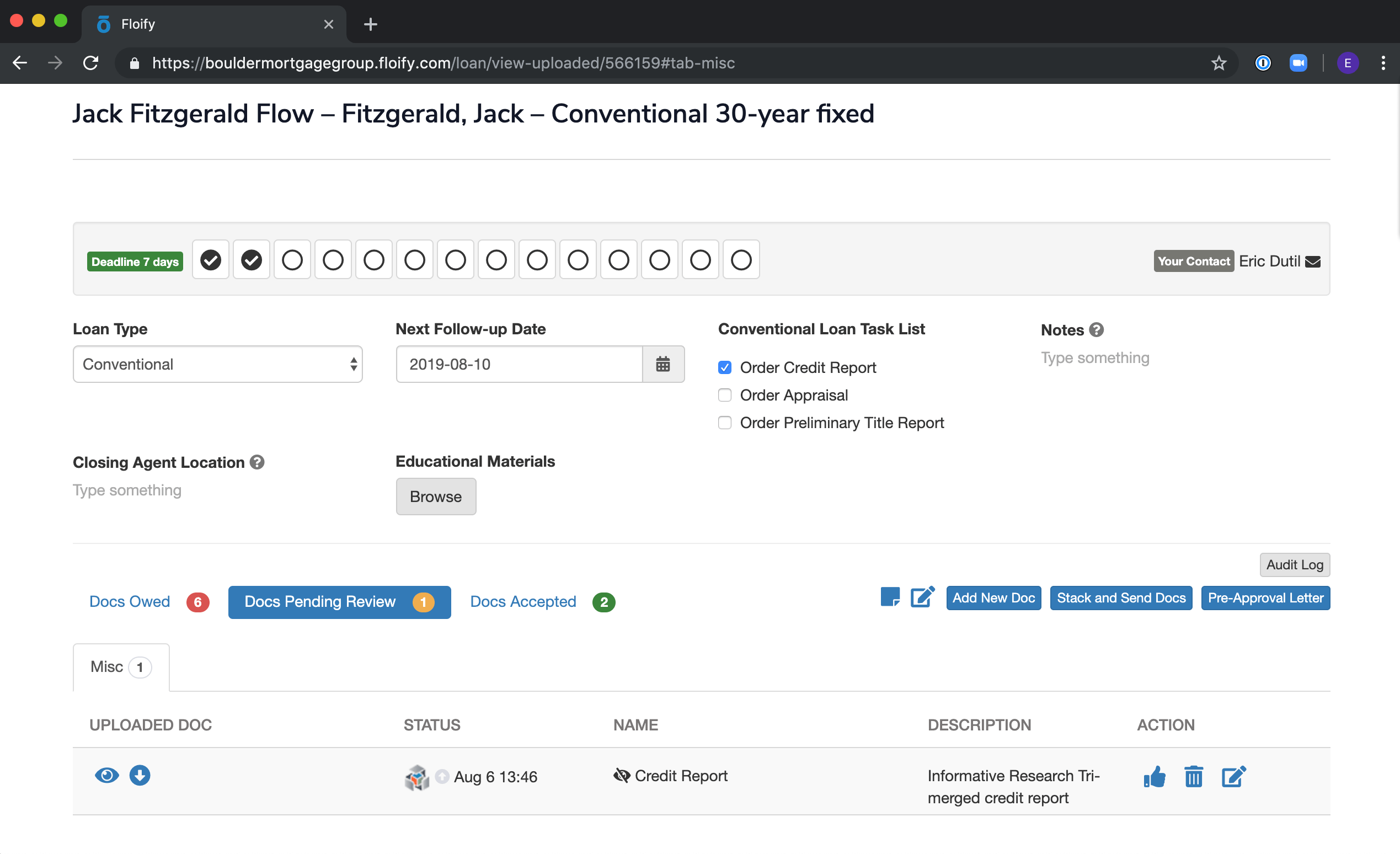Open the Loan Type dropdown showing Conventional
Viewport: 1400px width, 854px height.
[217, 364]
